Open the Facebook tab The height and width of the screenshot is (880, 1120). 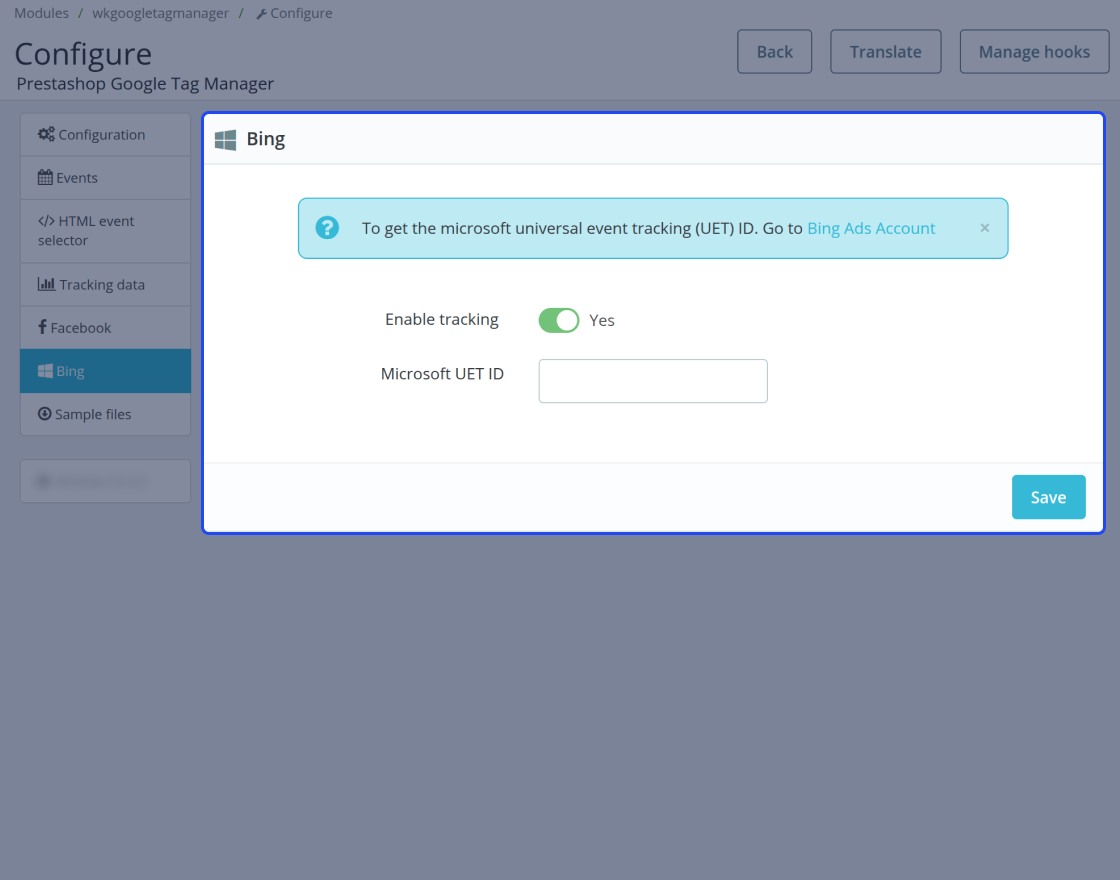[x=105, y=328]
